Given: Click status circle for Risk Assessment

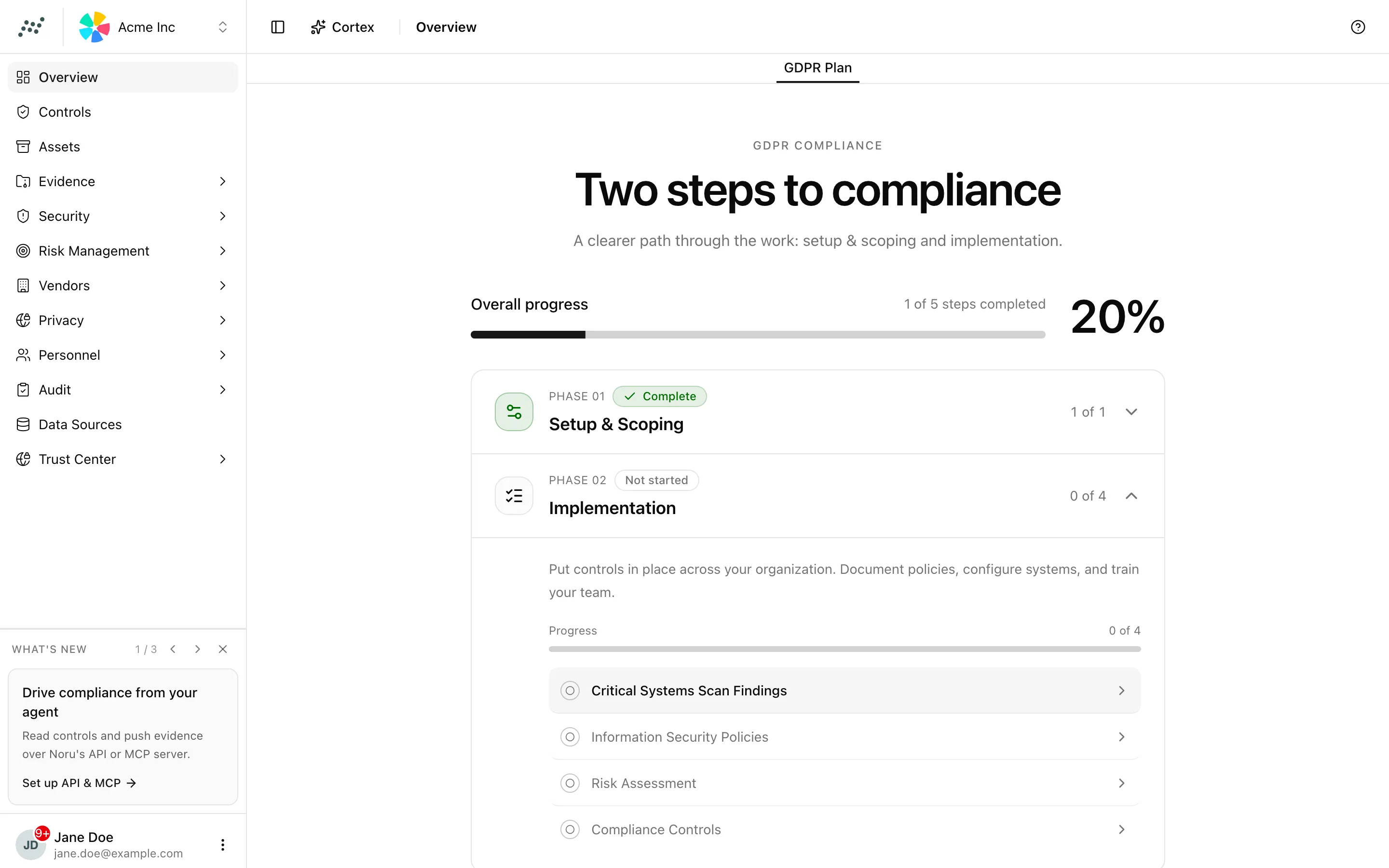Looking at the screenshot, I should [570, 783].
